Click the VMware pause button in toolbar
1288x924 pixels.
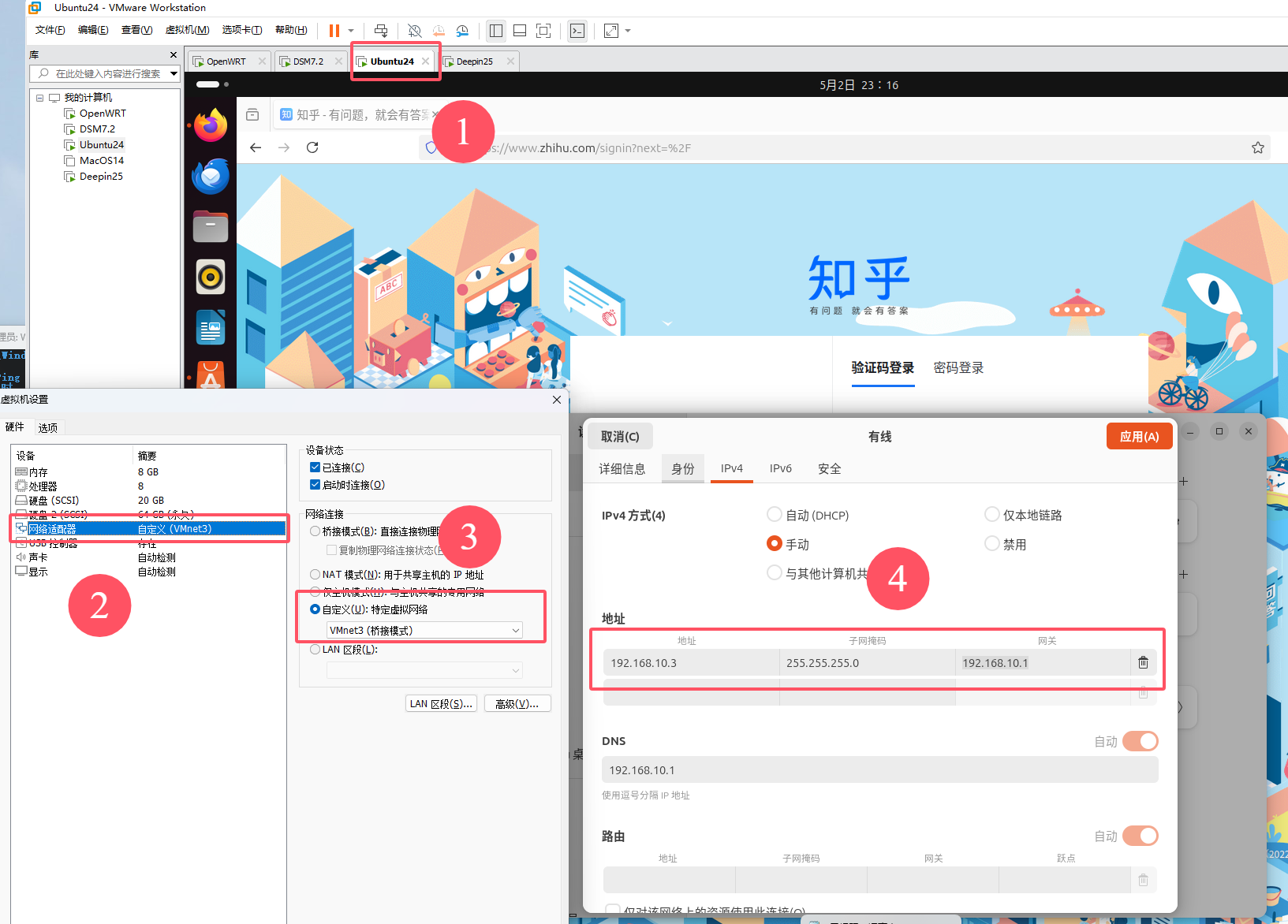point(334,31)
